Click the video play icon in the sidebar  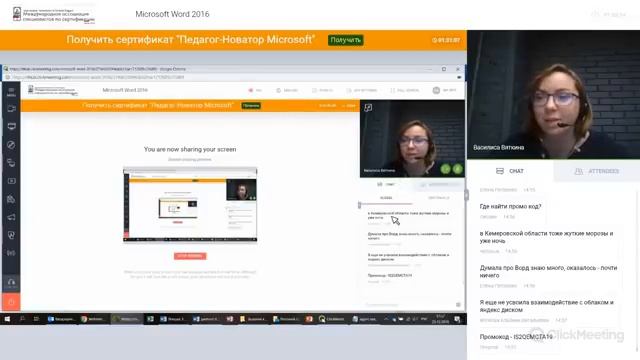click(11, 181)
